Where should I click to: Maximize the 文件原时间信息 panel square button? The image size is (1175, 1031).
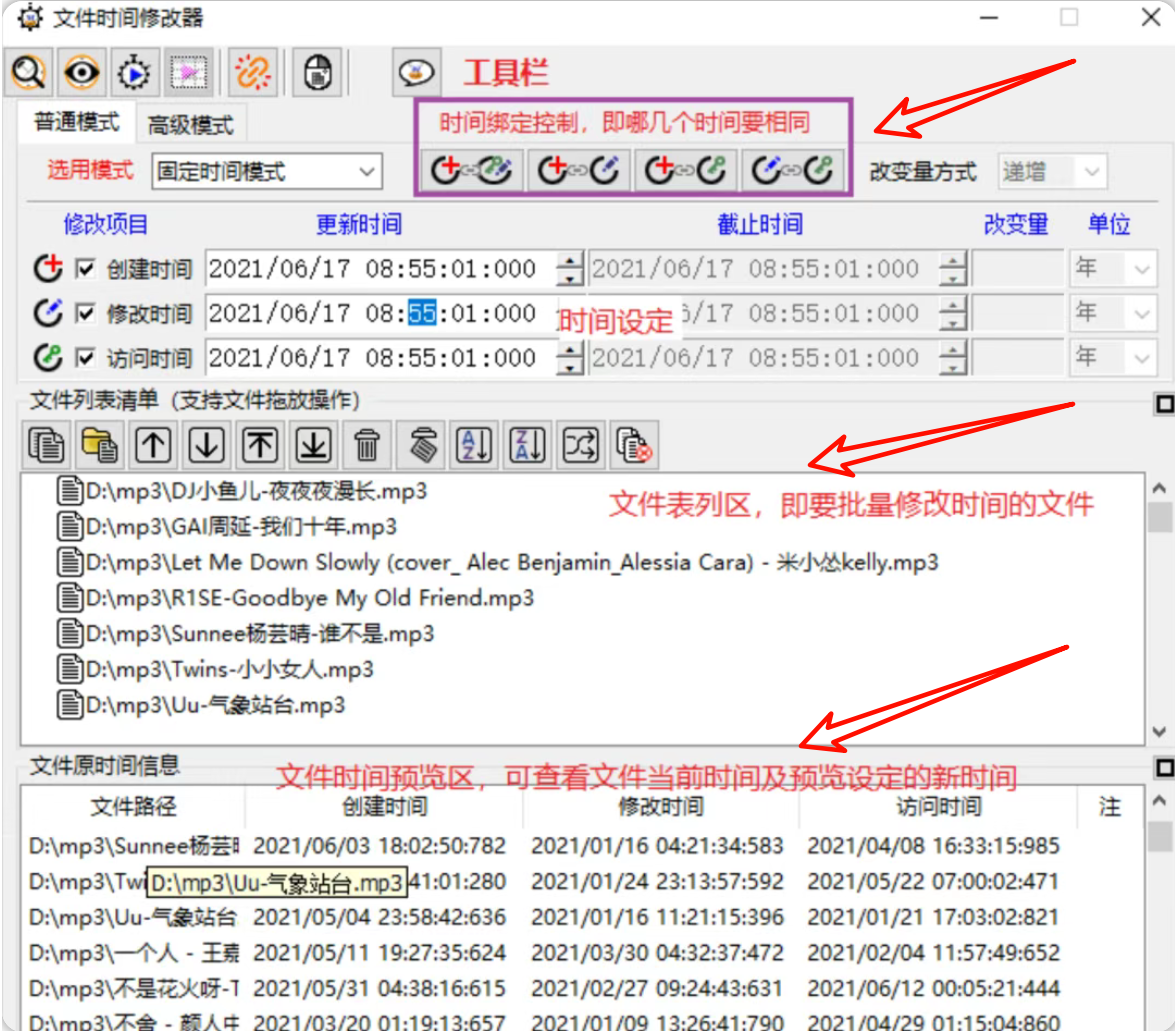[1164, 768]
